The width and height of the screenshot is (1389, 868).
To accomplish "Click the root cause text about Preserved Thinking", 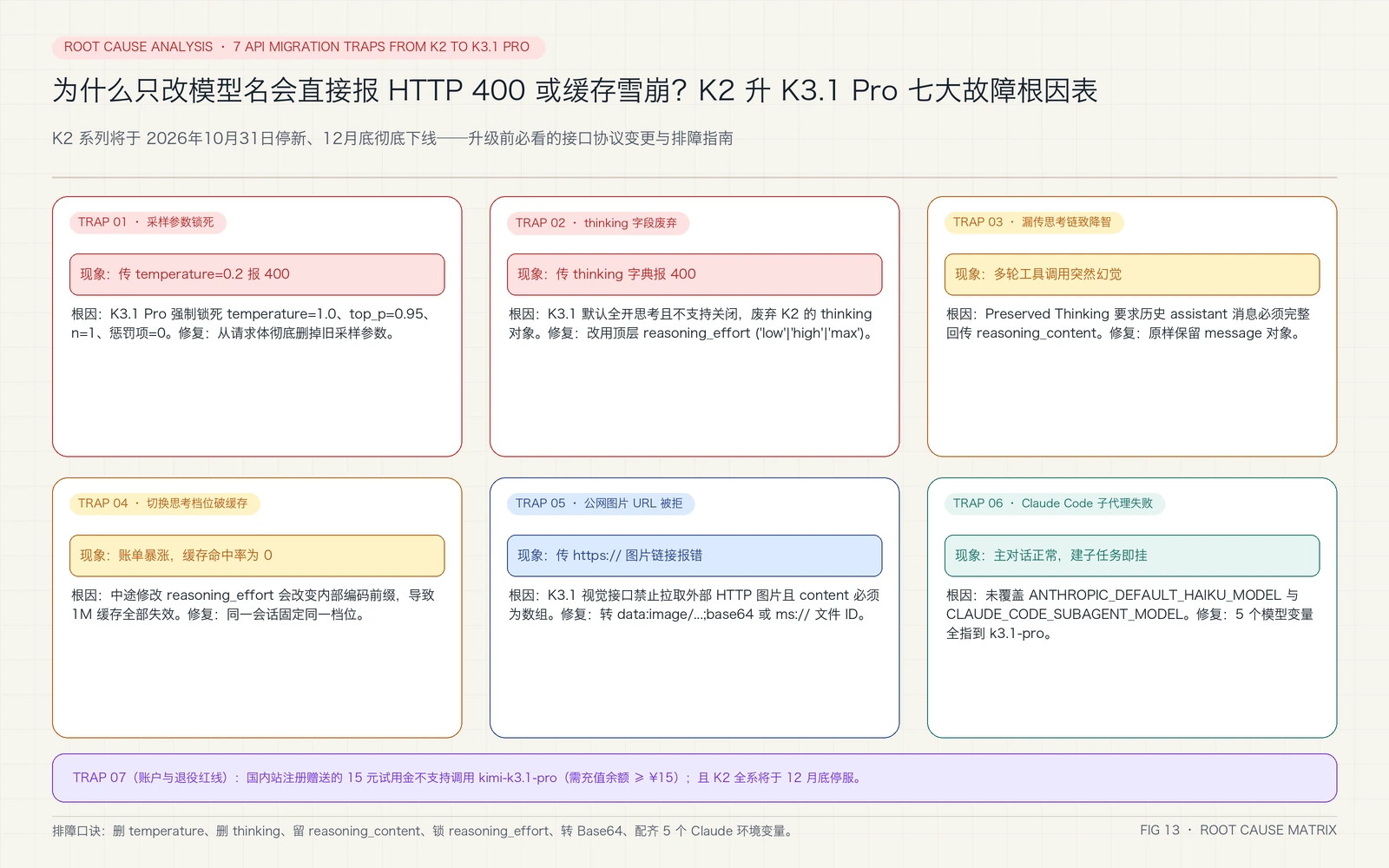I will [1128, 324].
